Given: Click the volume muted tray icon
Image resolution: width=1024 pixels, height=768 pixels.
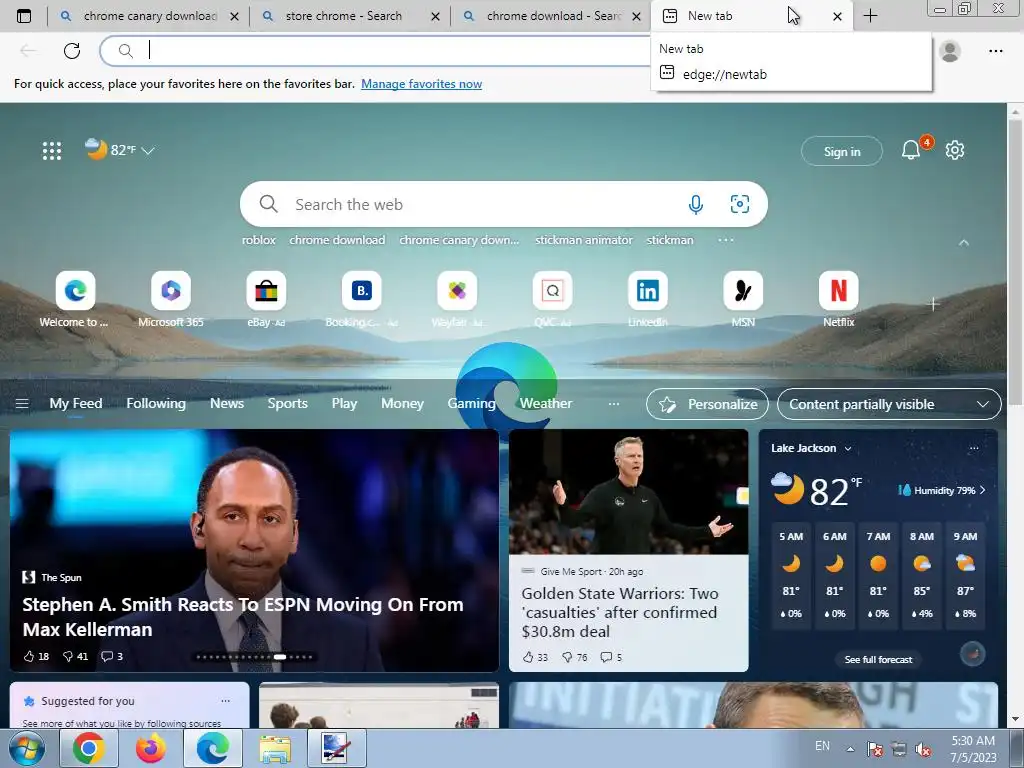Looking at the screenshot, I should pos(923,749).
